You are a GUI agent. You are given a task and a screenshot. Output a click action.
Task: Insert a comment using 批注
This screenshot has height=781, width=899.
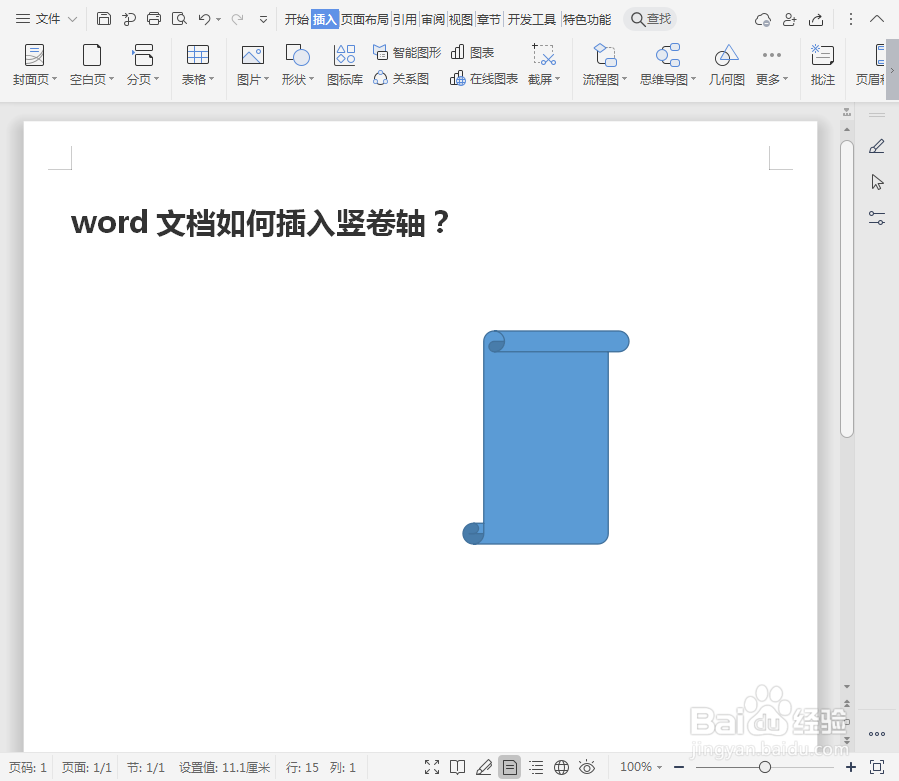(x=822, y=62)
